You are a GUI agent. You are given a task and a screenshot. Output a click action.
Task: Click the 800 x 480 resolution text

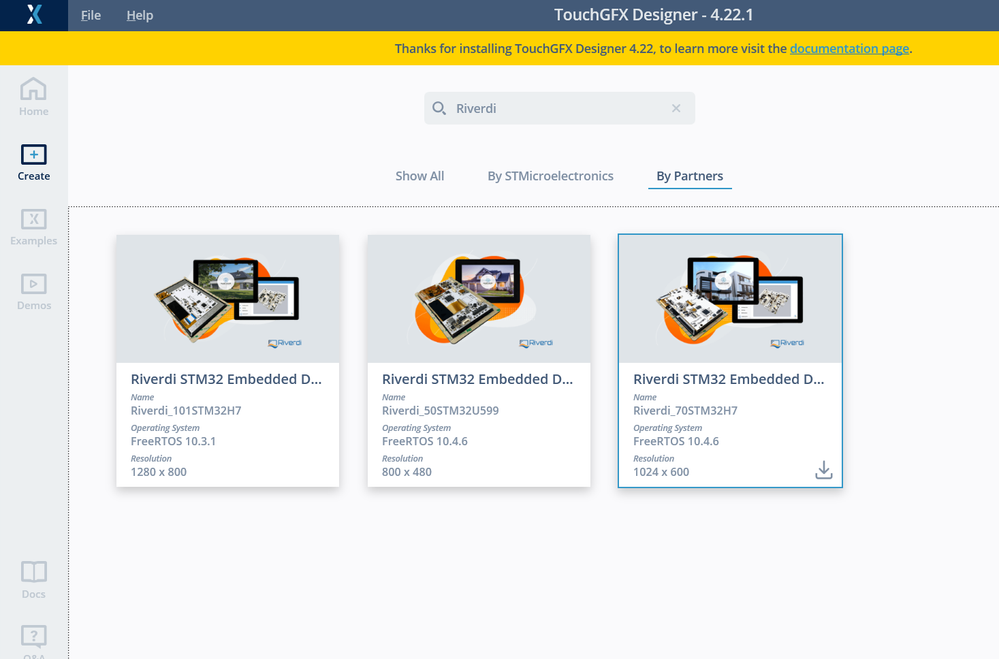[x=406, y=472]
